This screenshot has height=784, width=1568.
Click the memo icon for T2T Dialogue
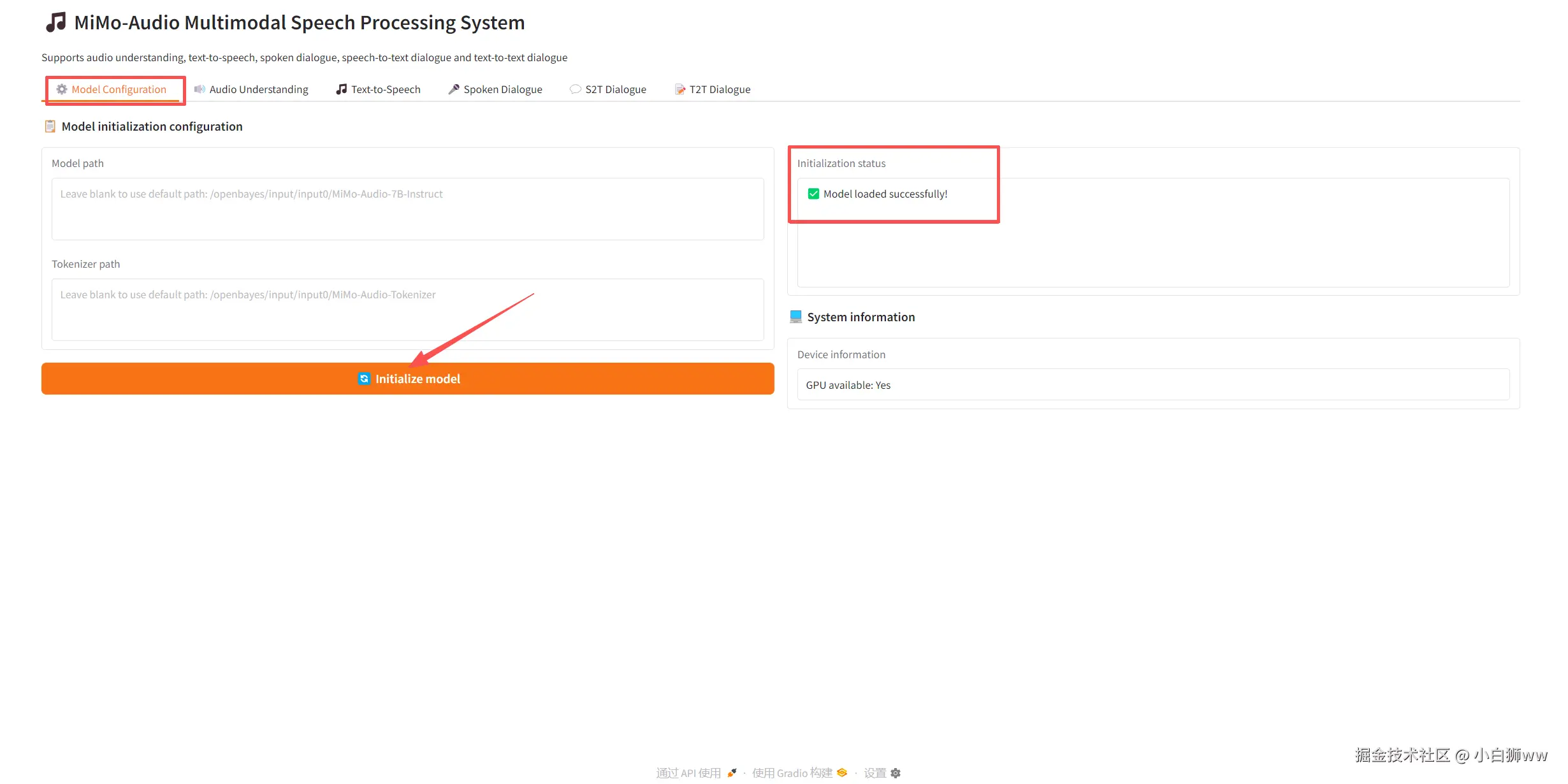tap(680, 89)
